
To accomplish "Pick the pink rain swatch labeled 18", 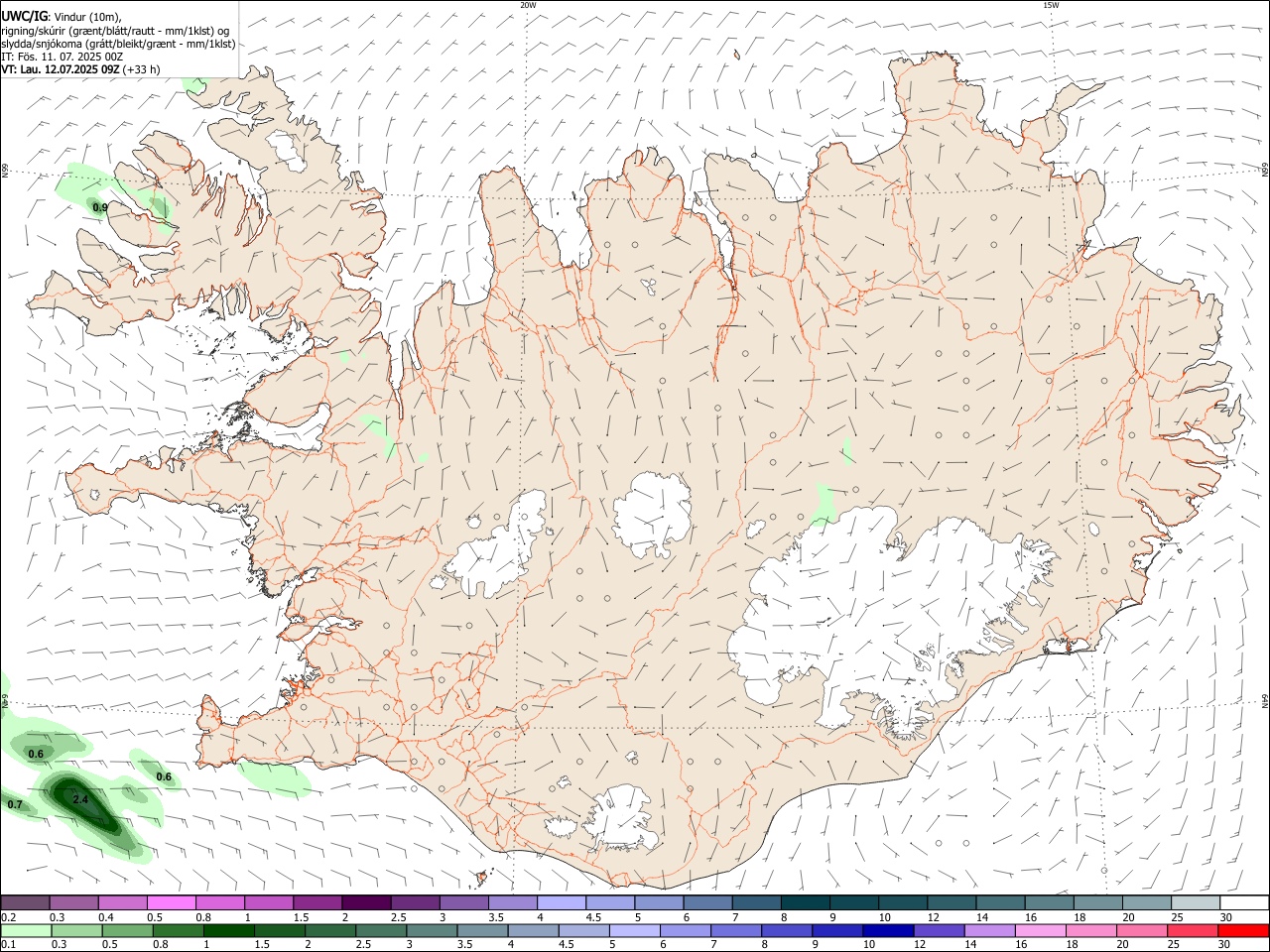I will [1090, 930].
